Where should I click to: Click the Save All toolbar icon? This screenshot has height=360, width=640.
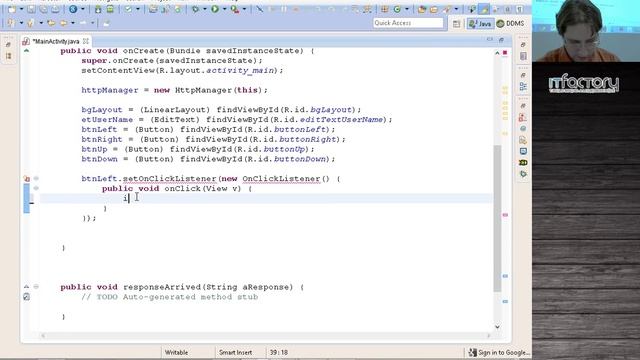pos(43,9)
